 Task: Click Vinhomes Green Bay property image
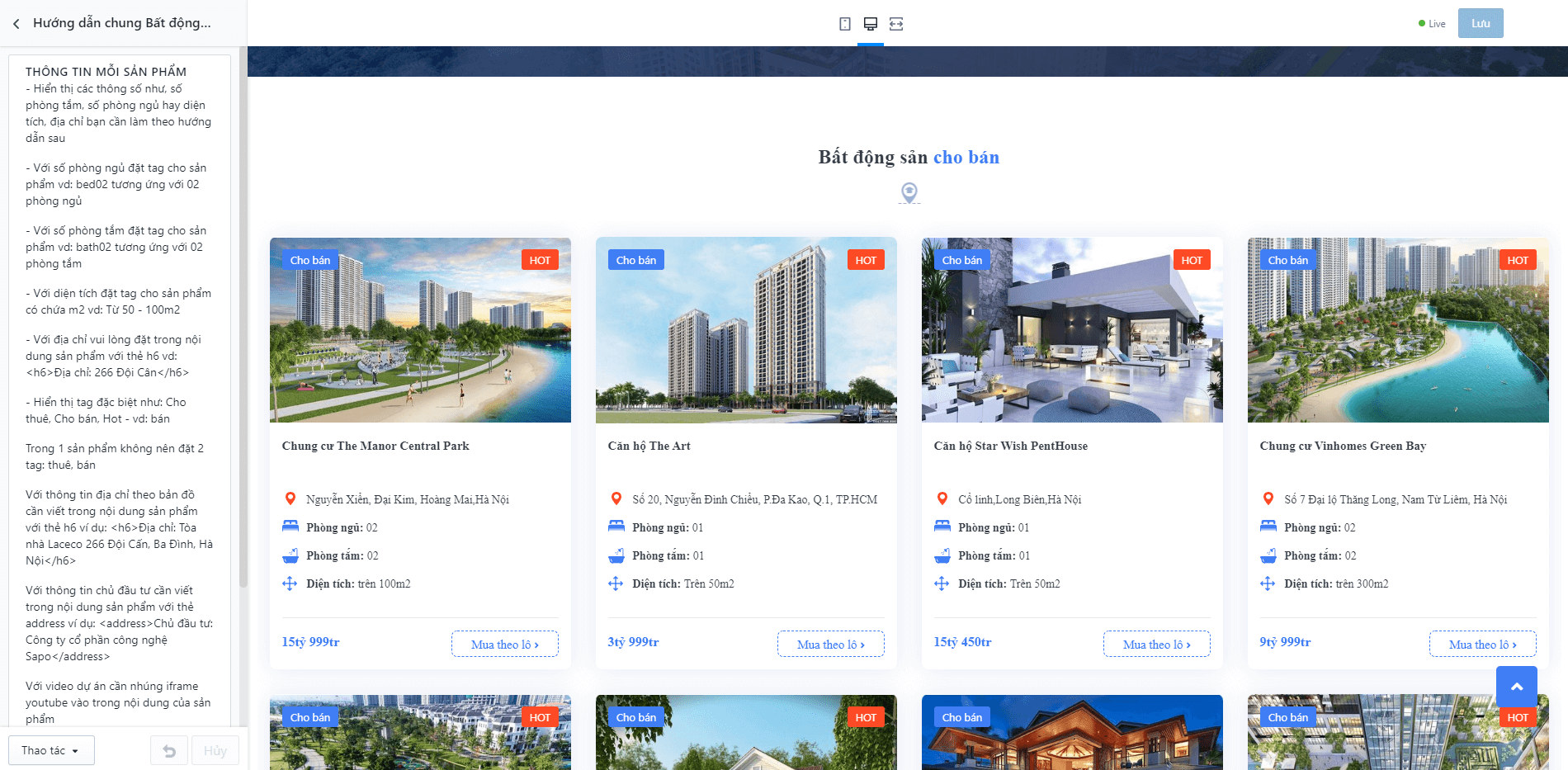tap(1398, 330)
